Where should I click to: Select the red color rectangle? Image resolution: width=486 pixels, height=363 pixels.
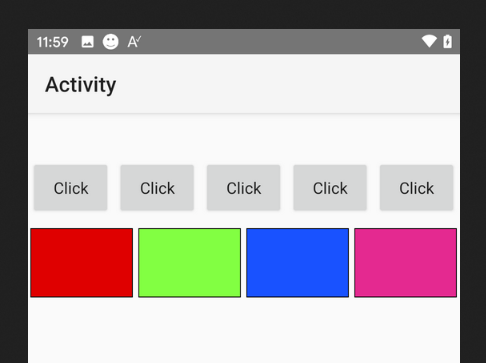click(82, 263)
